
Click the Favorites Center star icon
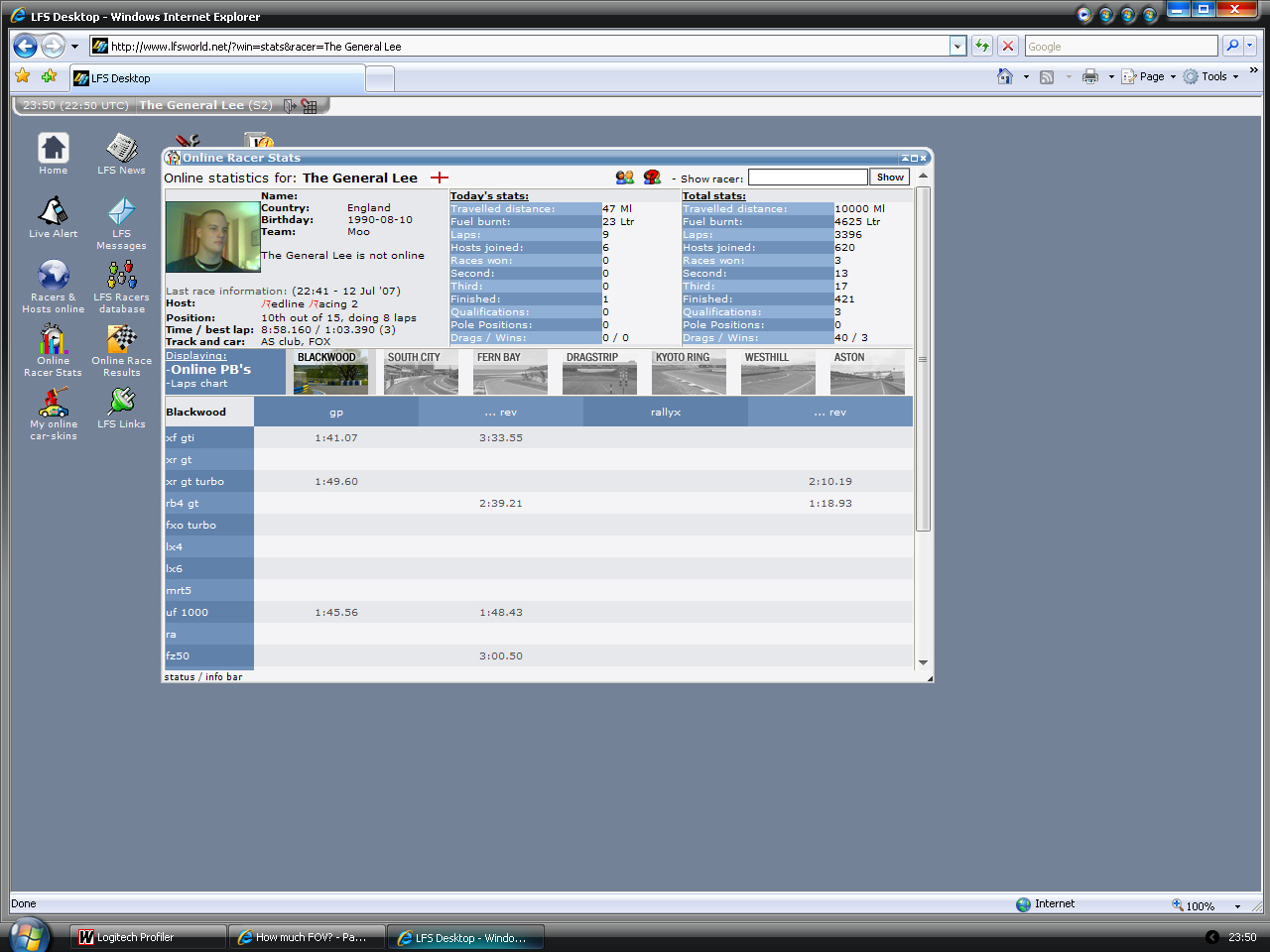click(23, 76)
